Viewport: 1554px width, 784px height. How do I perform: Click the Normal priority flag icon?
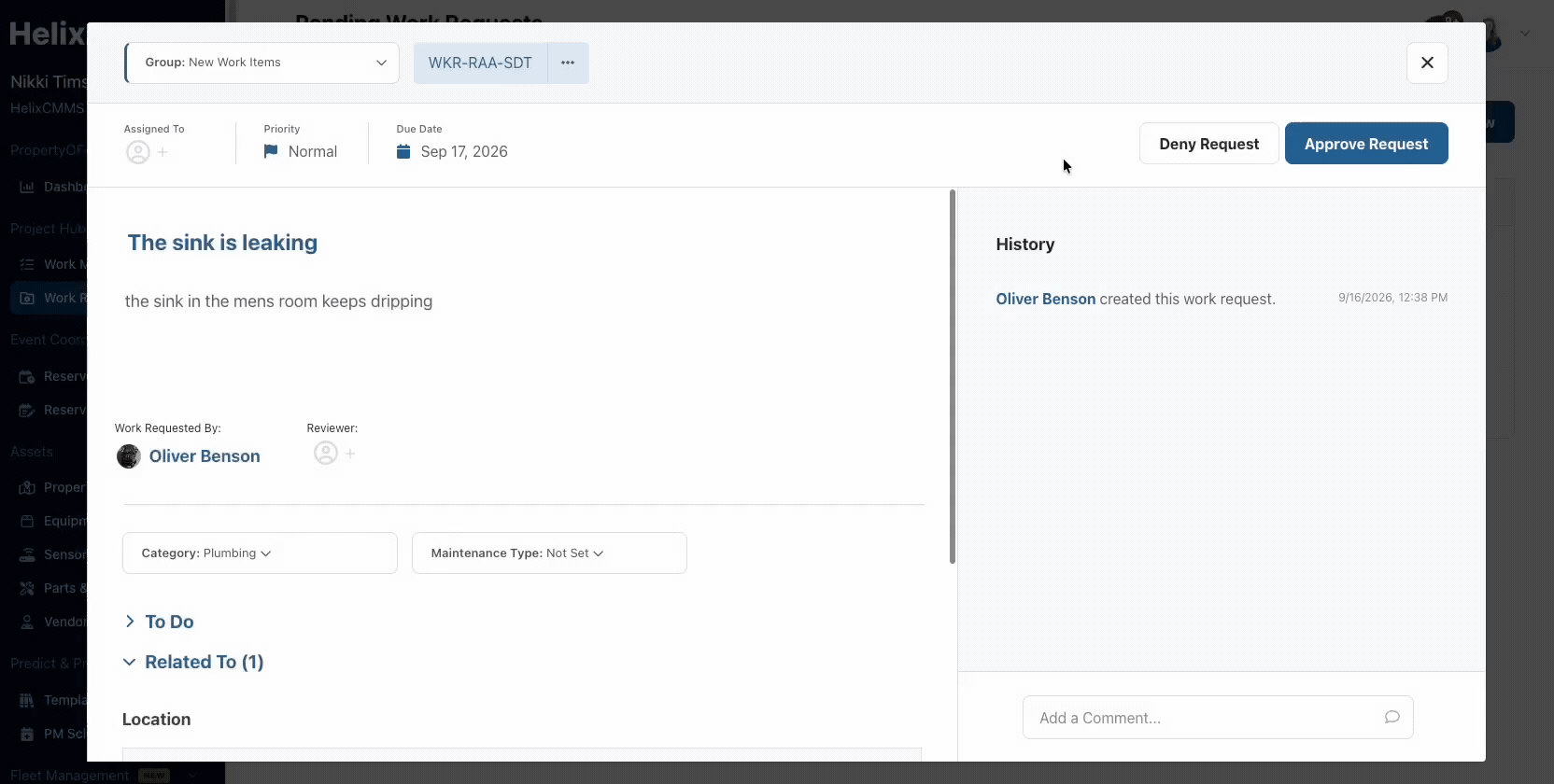271,151
